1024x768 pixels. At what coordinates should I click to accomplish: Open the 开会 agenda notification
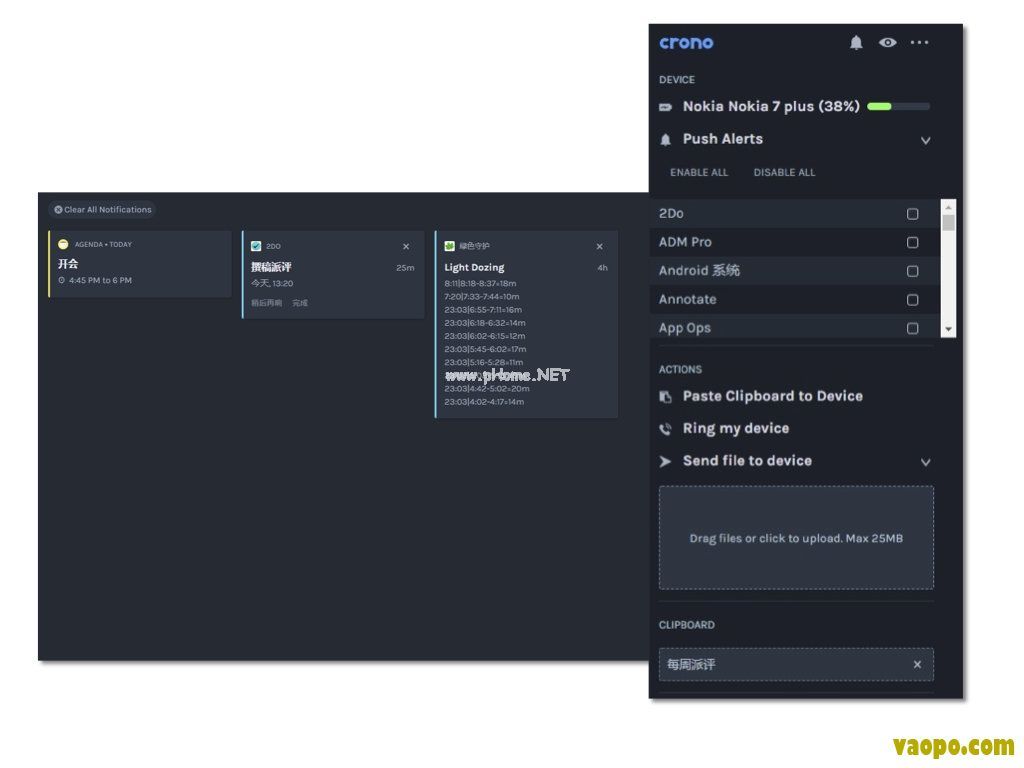tap(140, 264)
